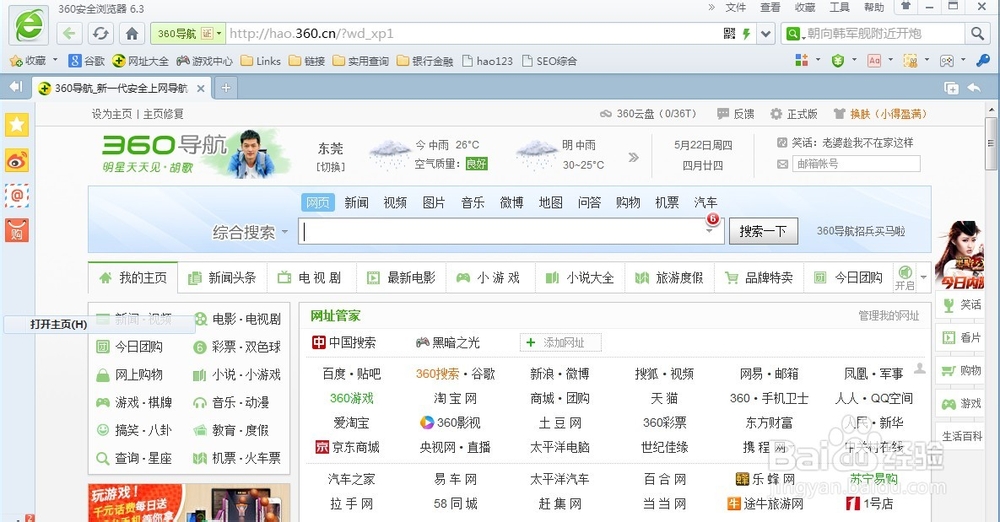Open the 淘宝网 link
The image size is (1000, 522).
(x=455, y=398)
